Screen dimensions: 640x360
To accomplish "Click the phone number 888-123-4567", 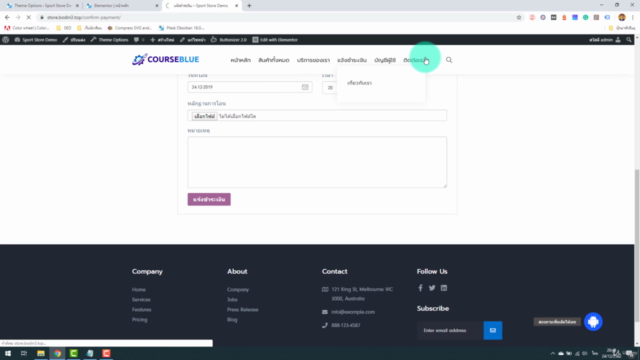I will coord(346,325).
